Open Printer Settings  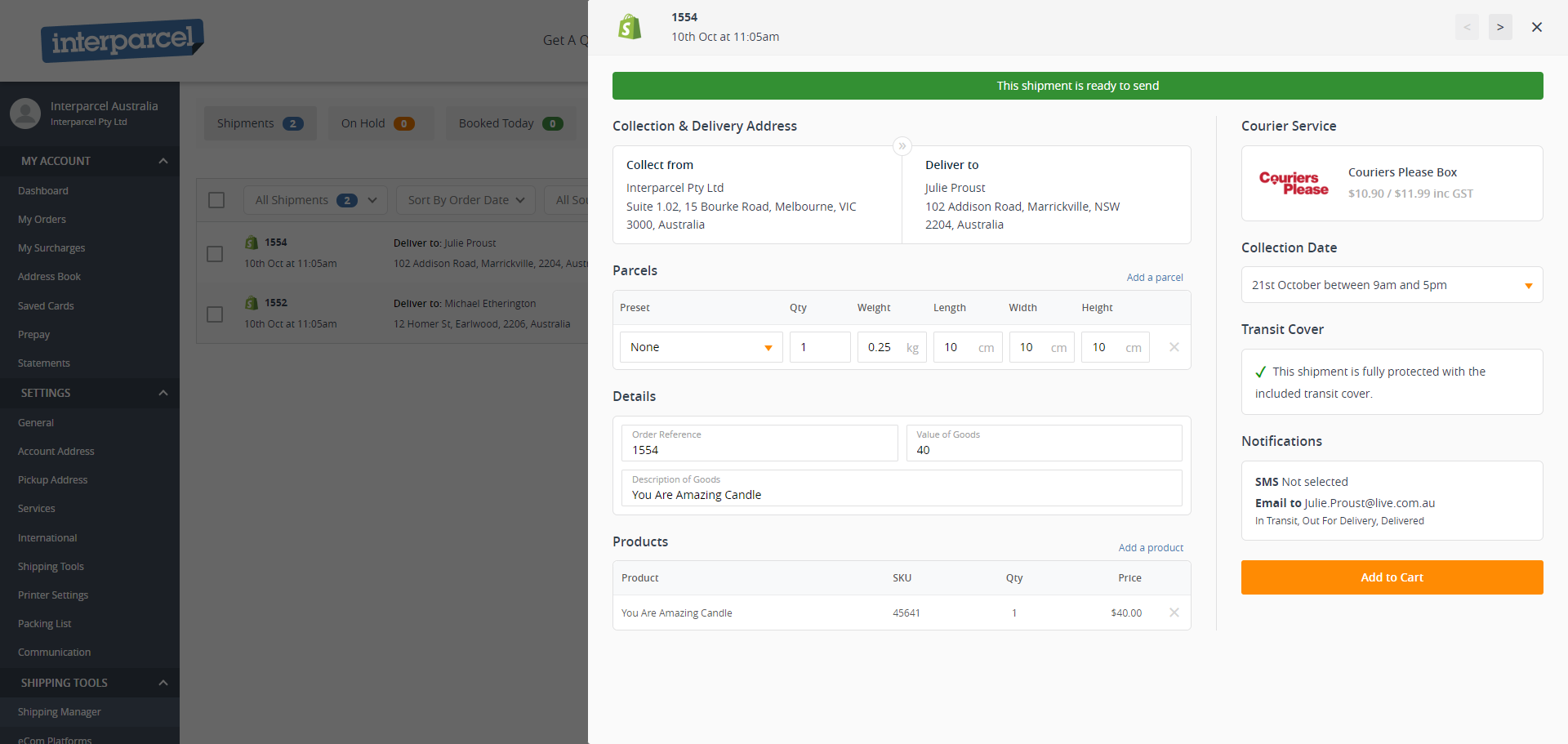[53, 595]
